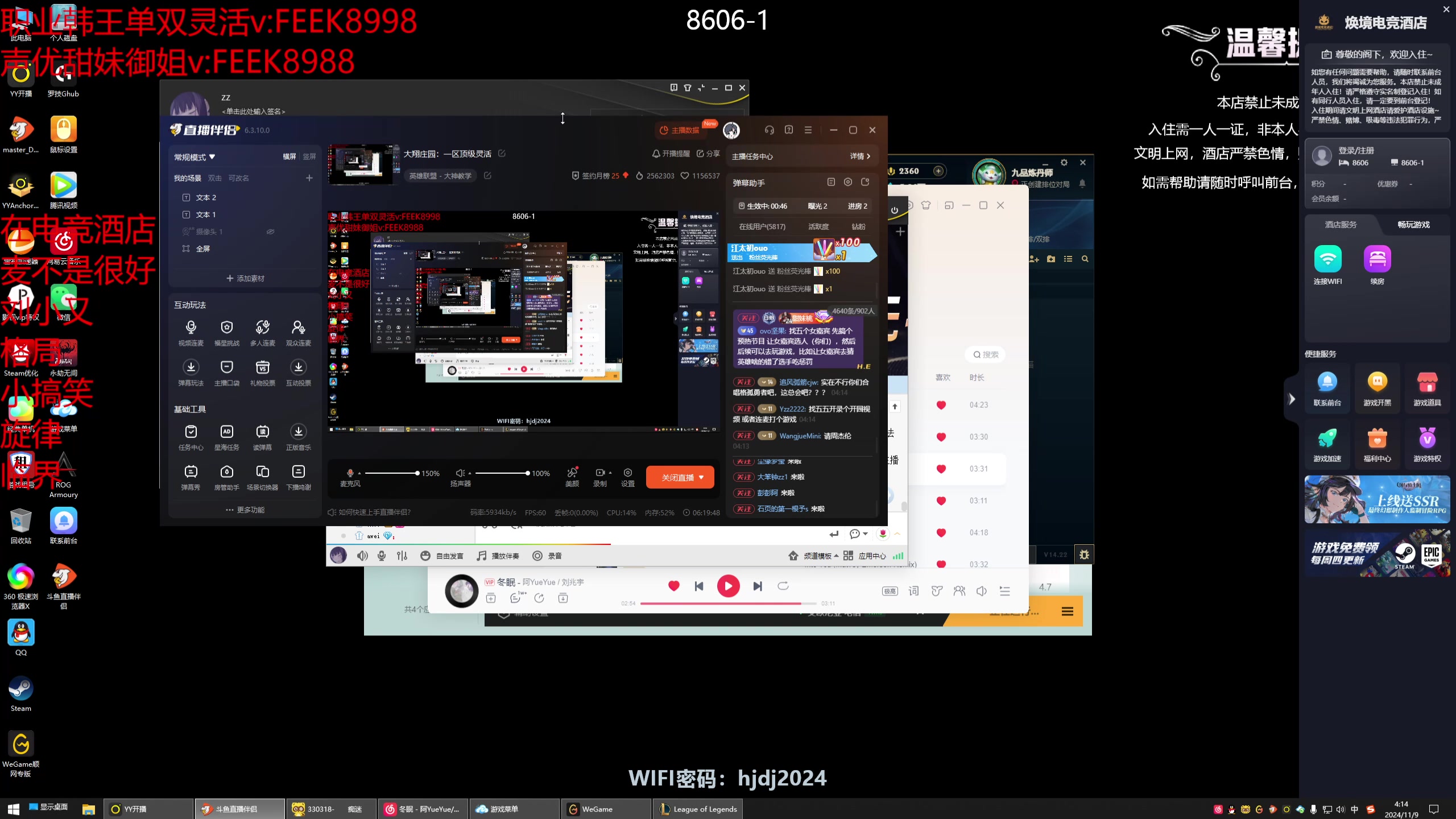This screenshot has height=819, width=1456.
Task: Expand 更多功能 more functions
Action: 245,510
